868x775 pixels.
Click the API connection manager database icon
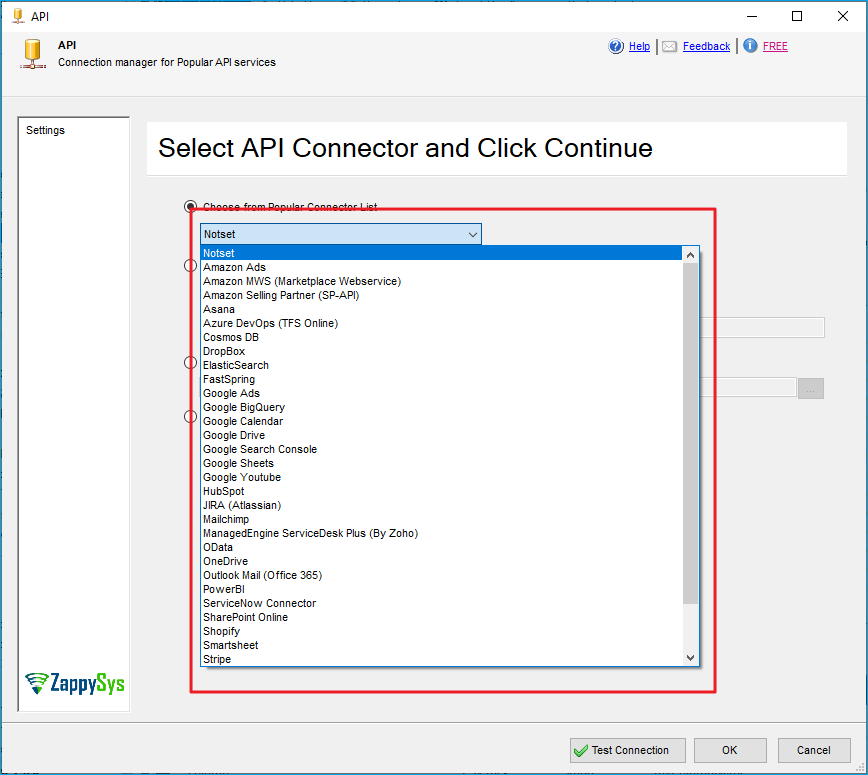pyautogui.click(x=33, y=54)
